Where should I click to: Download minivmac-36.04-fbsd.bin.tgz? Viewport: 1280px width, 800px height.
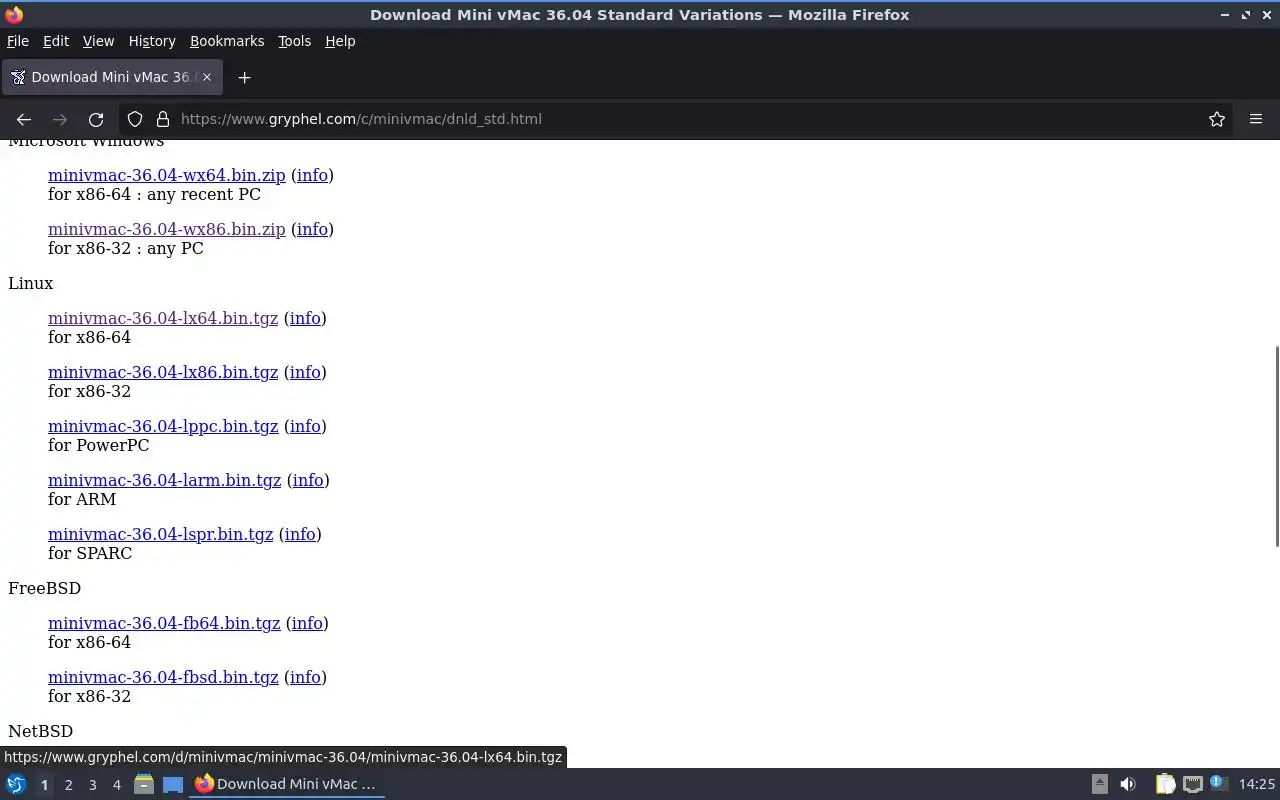click(163, 677)
